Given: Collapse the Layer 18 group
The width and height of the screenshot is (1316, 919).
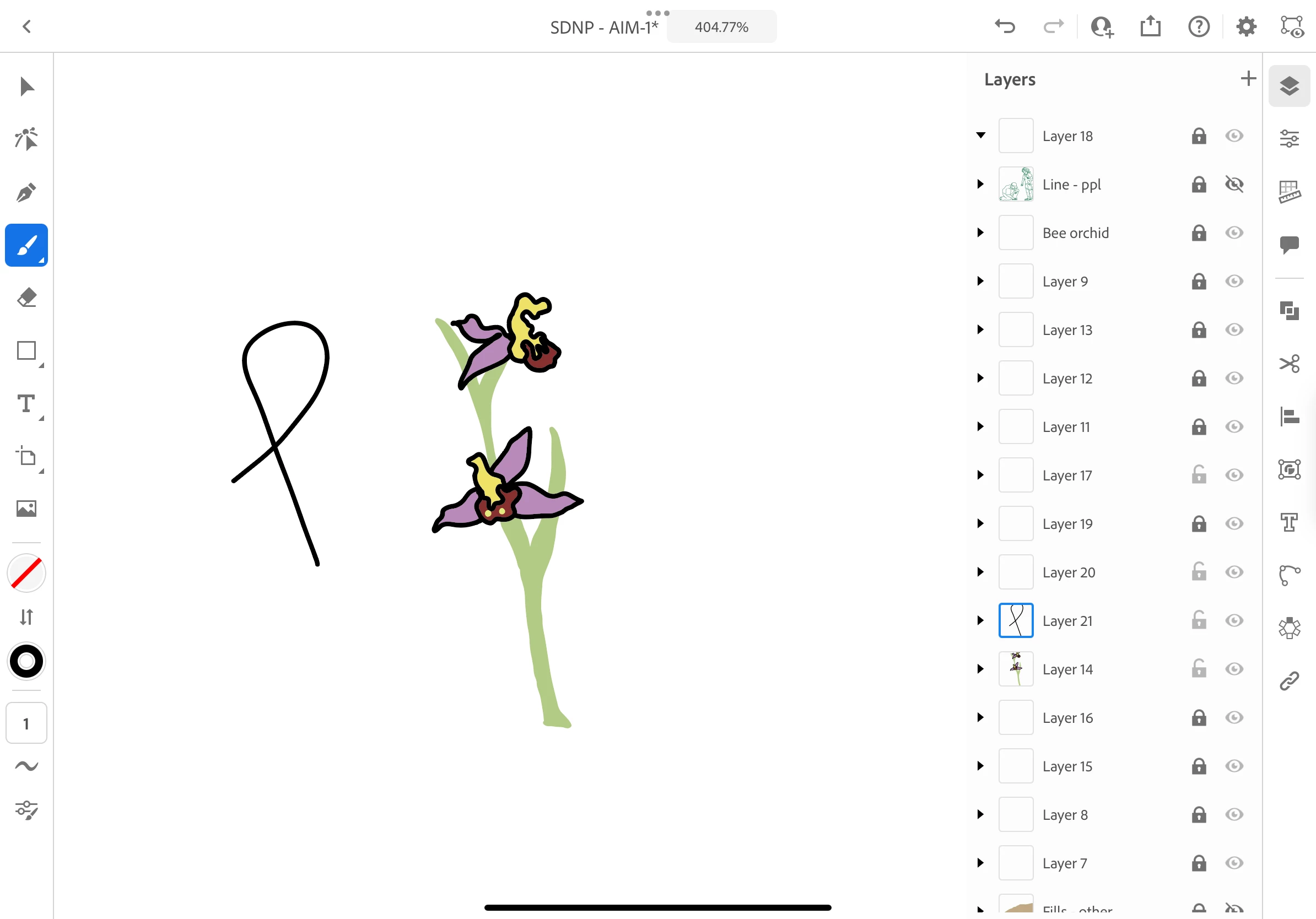Looking at the screenshot, I should [981, 136].
